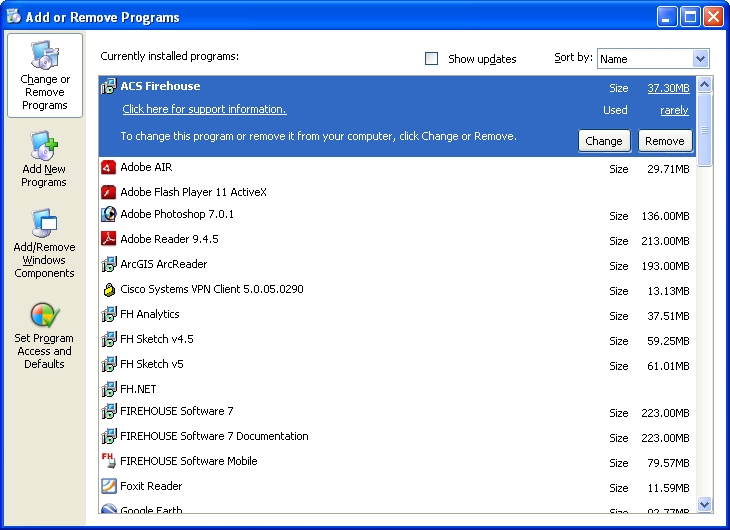This screenshot has width=730, height=530.
Task: Close the Add or Remove Programs window
Action: (x=713, y=17)
